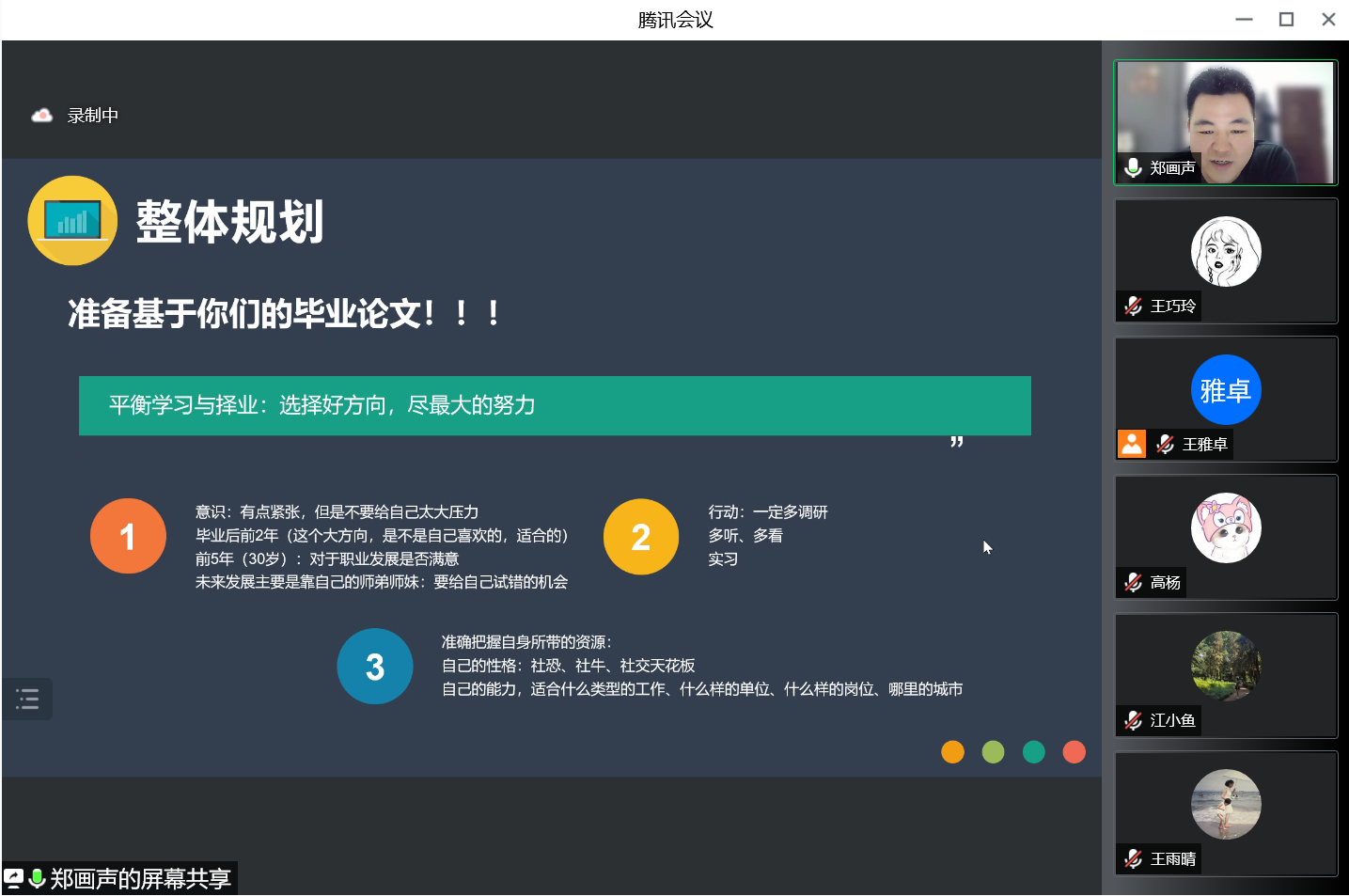The height and width of the screenshot is (896, 1349).
Task: Unmute 江小鱼's microphone
Action: 1133,720
